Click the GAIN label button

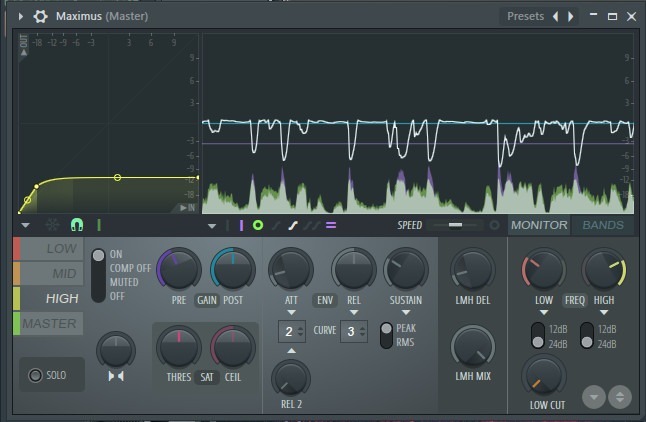[206, 300]
